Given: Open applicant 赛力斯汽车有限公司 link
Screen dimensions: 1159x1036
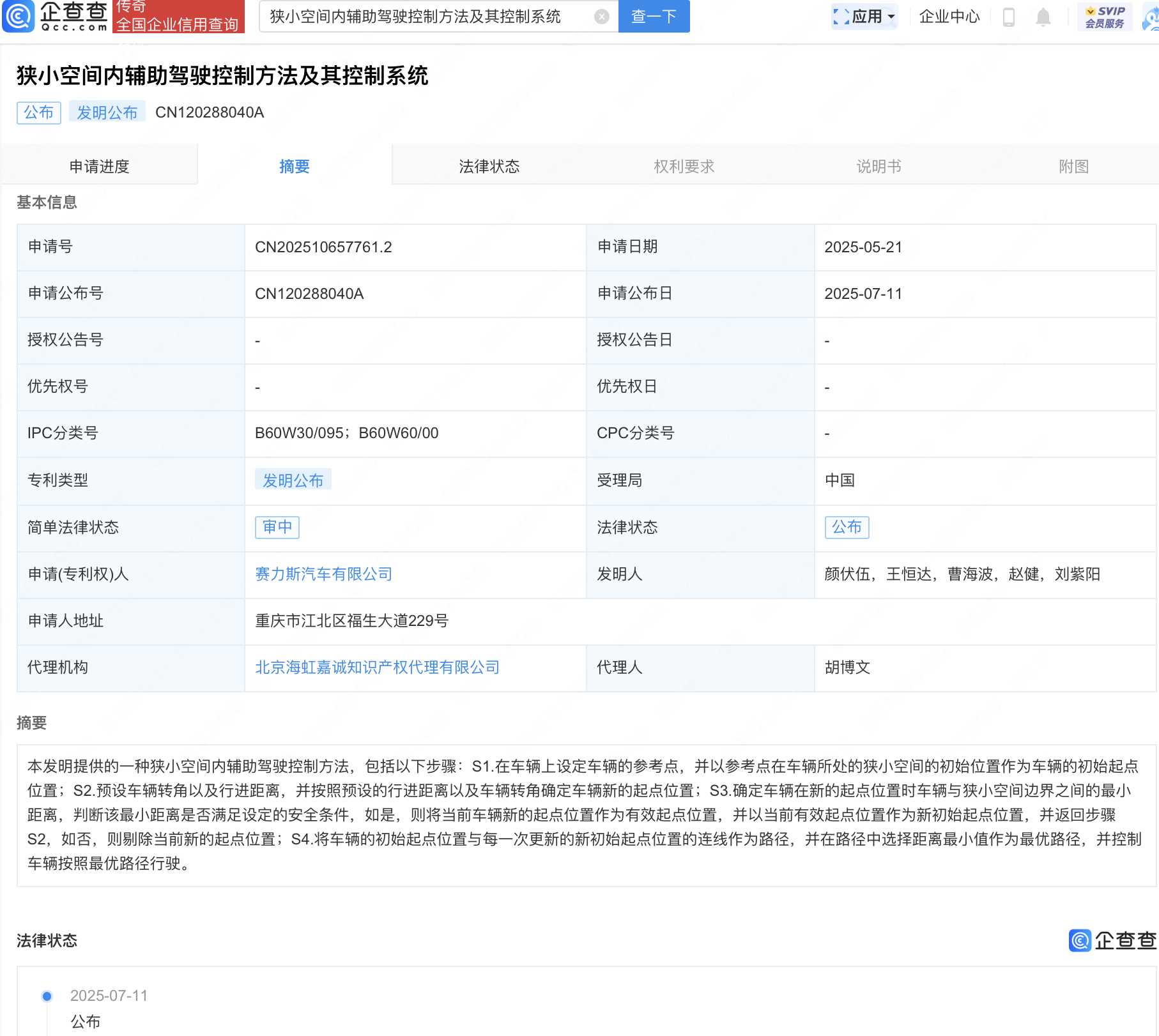Looking at the screenshot, I should click(323, 574).
